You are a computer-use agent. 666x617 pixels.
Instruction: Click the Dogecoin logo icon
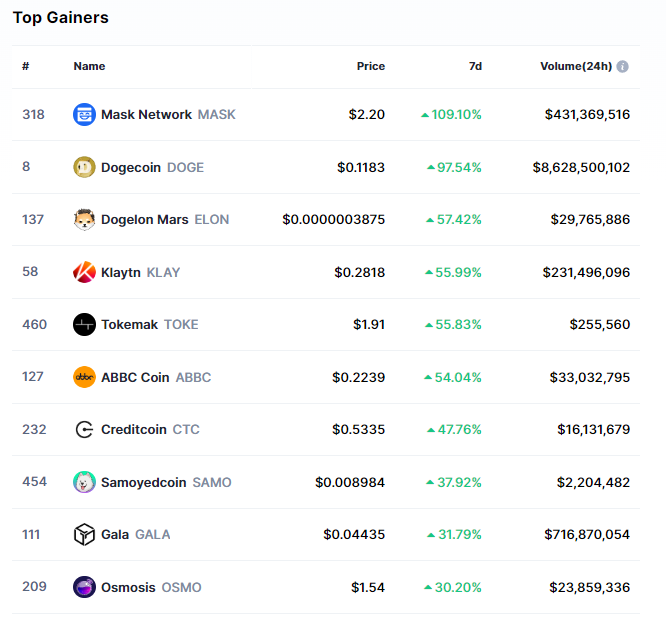(85, 167)
